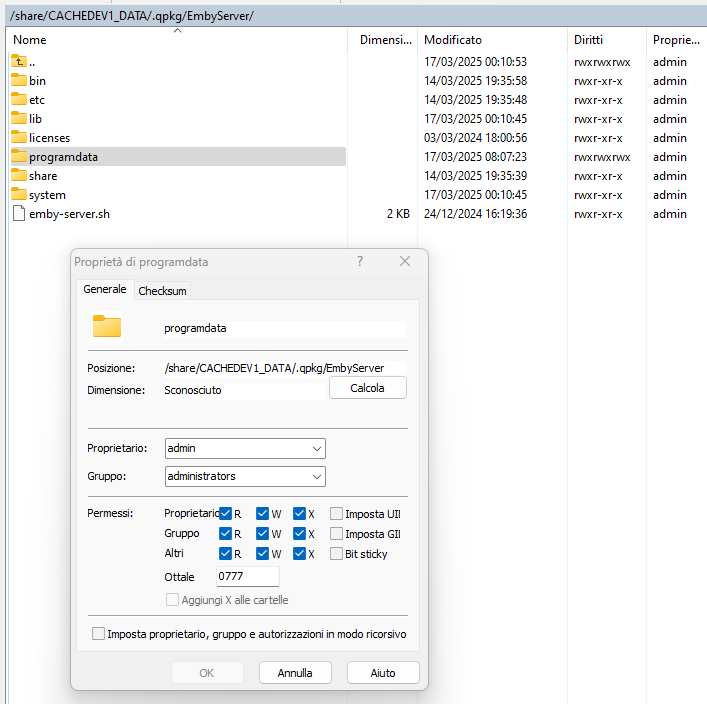The height and width of the screenshot is (704, 707).
Task: Close the Proprietà di programdata dialog
Action: pos(405,261)
